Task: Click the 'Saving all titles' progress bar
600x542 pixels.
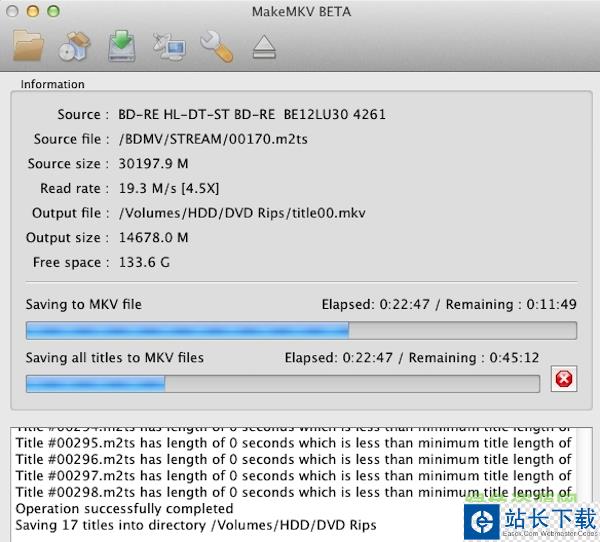Action: (x=282, y=382)
